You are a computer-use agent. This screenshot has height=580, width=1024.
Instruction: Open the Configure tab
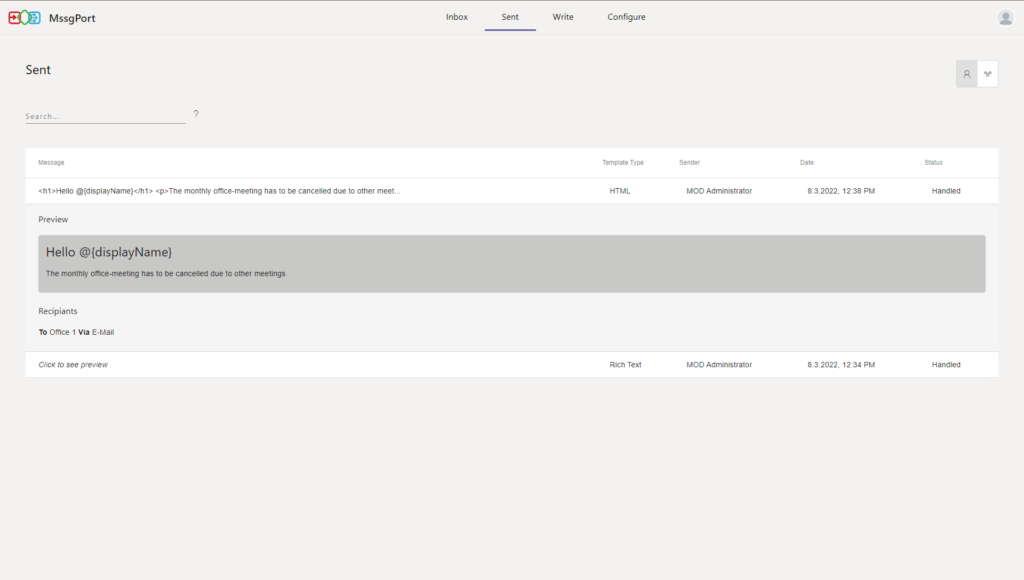tap(626, 17)
